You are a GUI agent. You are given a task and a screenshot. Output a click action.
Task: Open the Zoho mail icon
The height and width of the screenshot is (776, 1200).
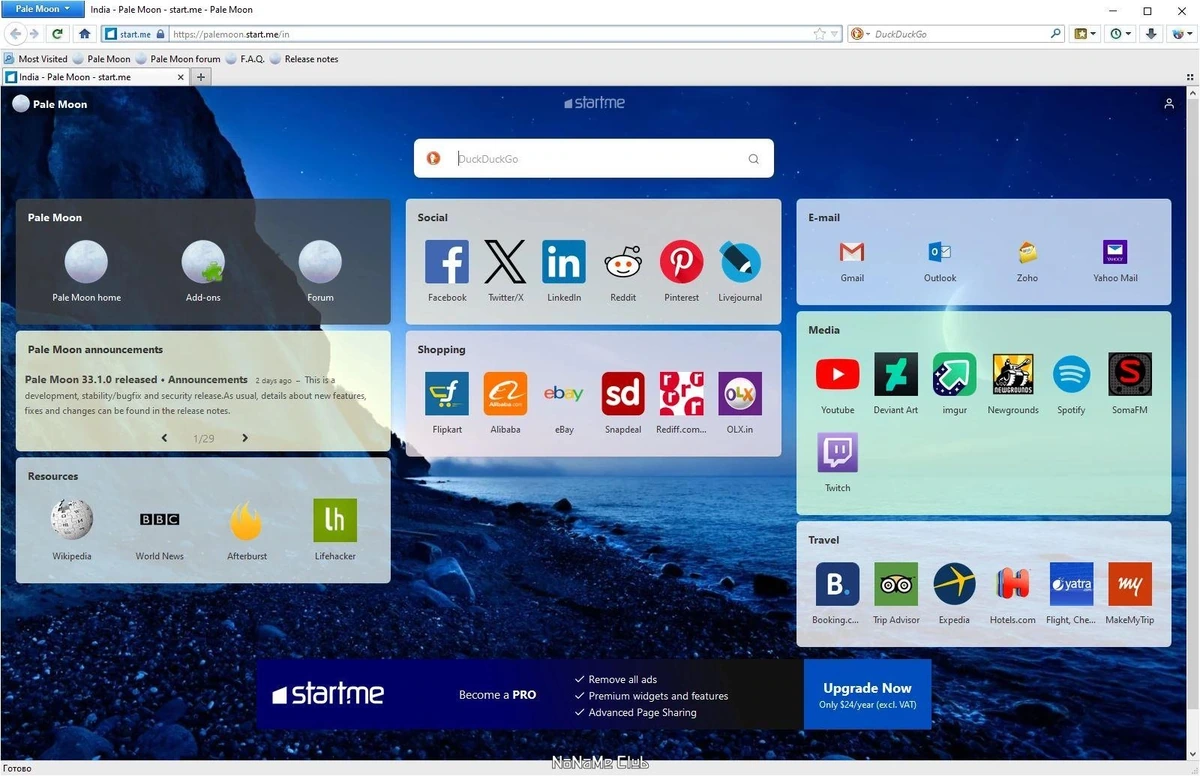[x=1027, y=252]
